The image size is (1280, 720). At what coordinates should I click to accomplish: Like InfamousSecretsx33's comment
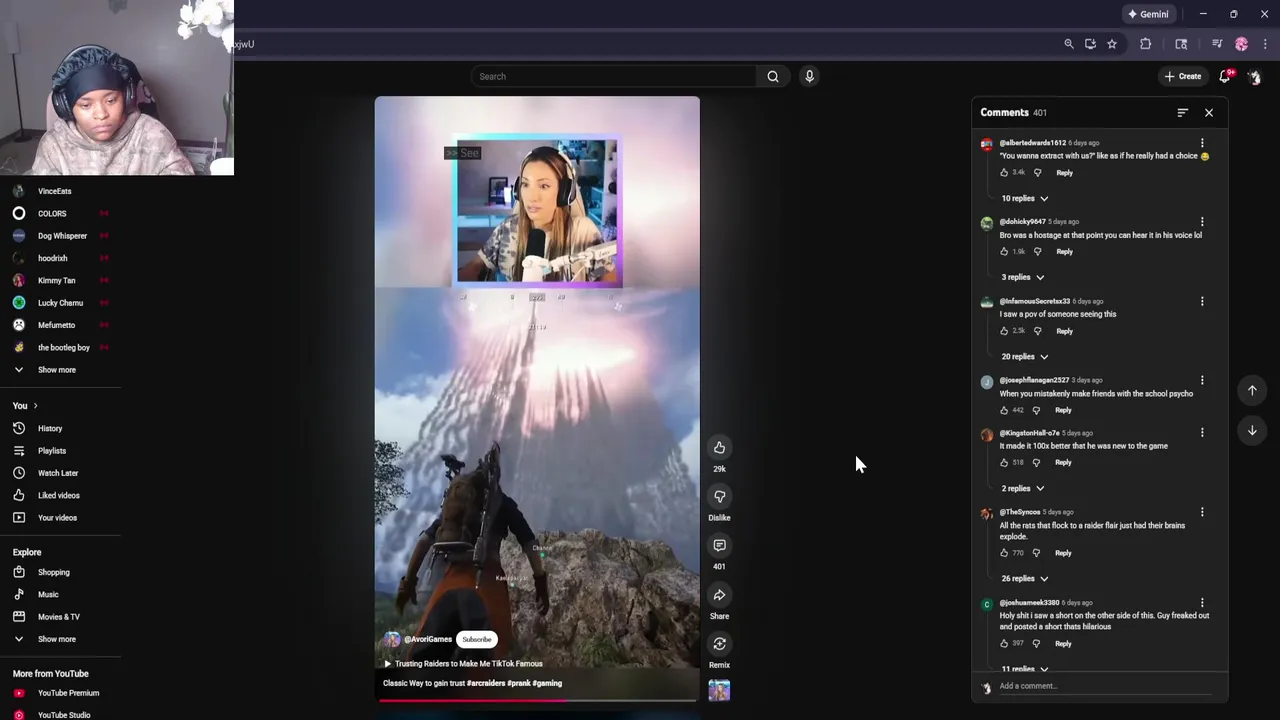(1004, 331)
